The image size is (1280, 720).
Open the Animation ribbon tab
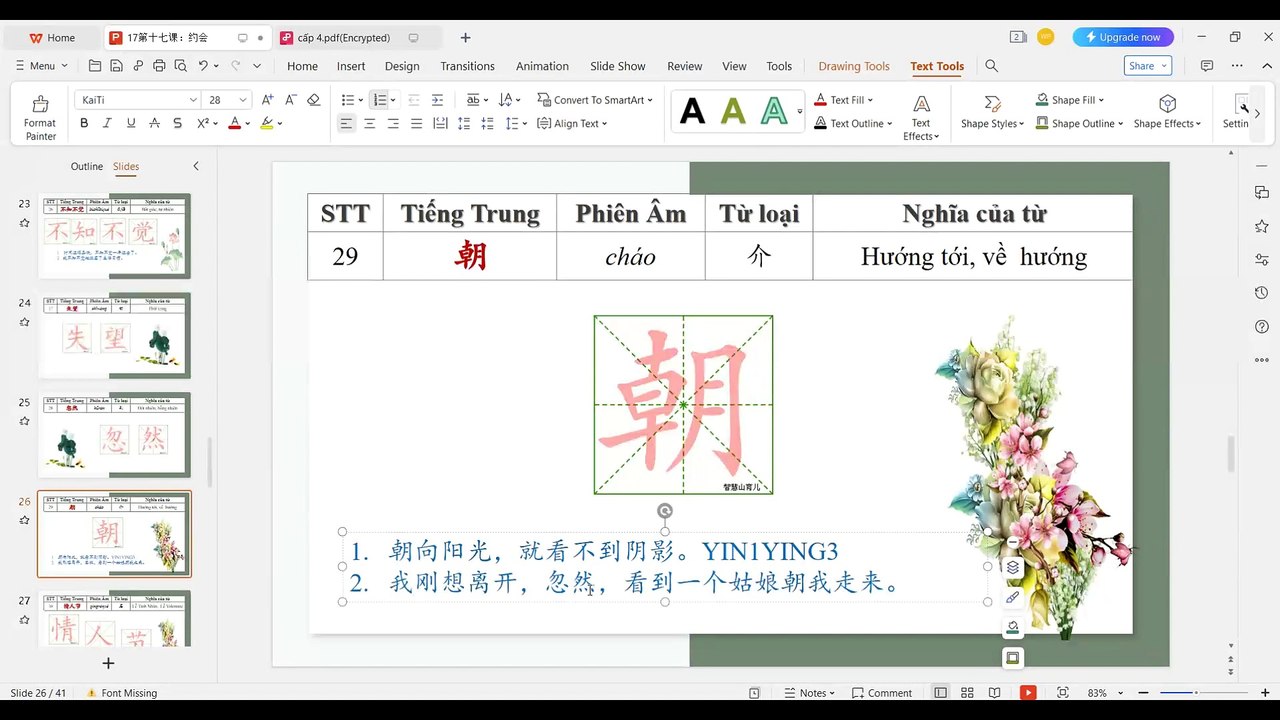(542, 66)
